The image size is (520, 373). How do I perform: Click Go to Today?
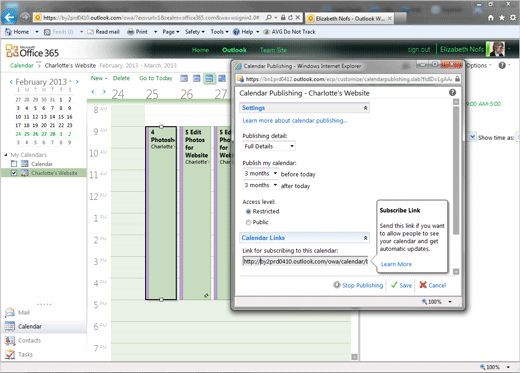(156, 78)
